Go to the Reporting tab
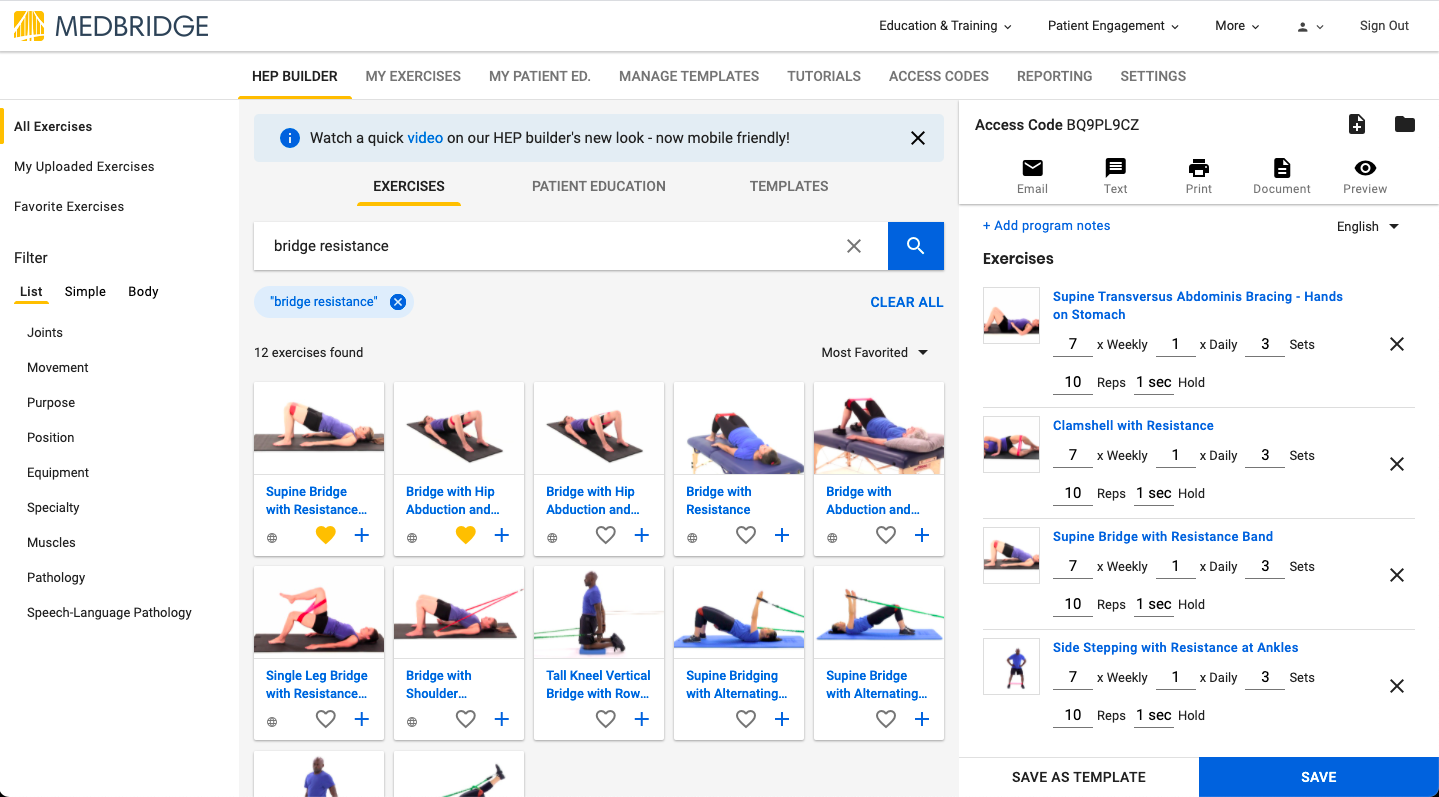1439x797 pixels. [x=1054, y=76]
